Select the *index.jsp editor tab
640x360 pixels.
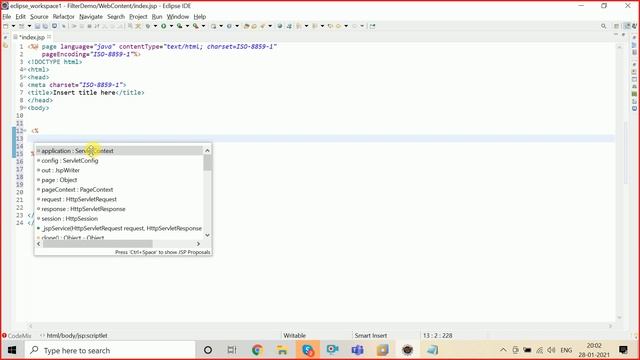coord(32,37)
